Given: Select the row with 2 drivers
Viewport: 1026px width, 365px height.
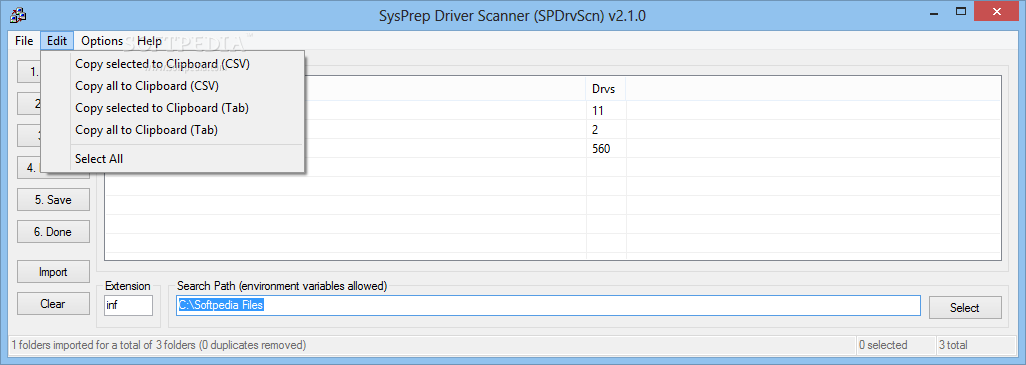Looking at the screenshot, I should tap(553, 130).
